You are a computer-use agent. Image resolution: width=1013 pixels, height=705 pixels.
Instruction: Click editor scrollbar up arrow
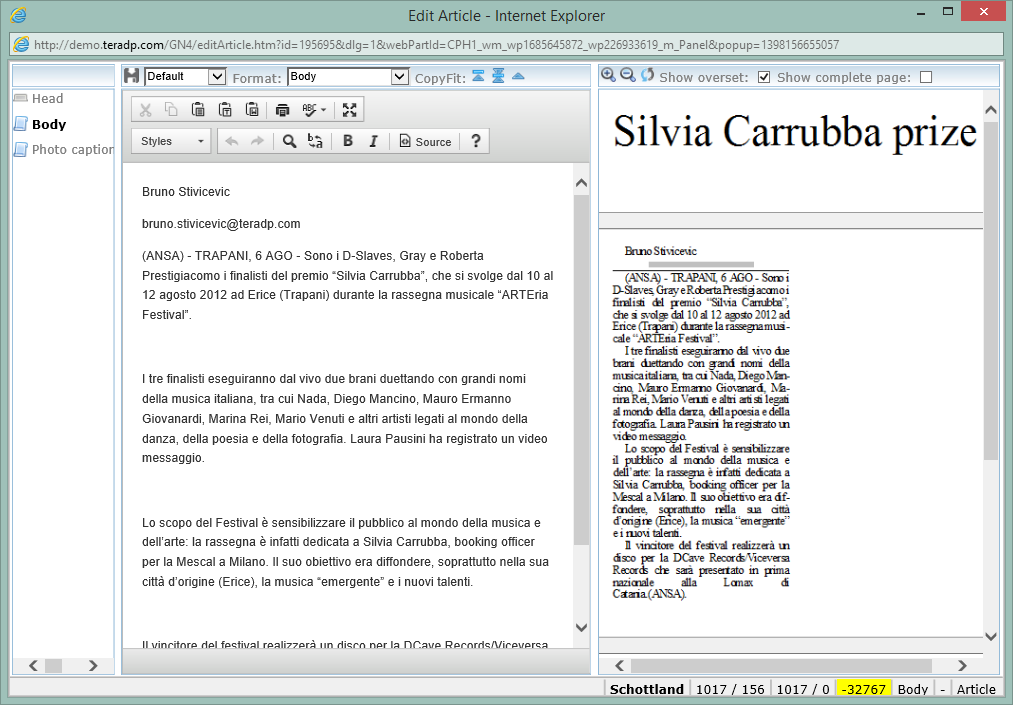(581, 184)
